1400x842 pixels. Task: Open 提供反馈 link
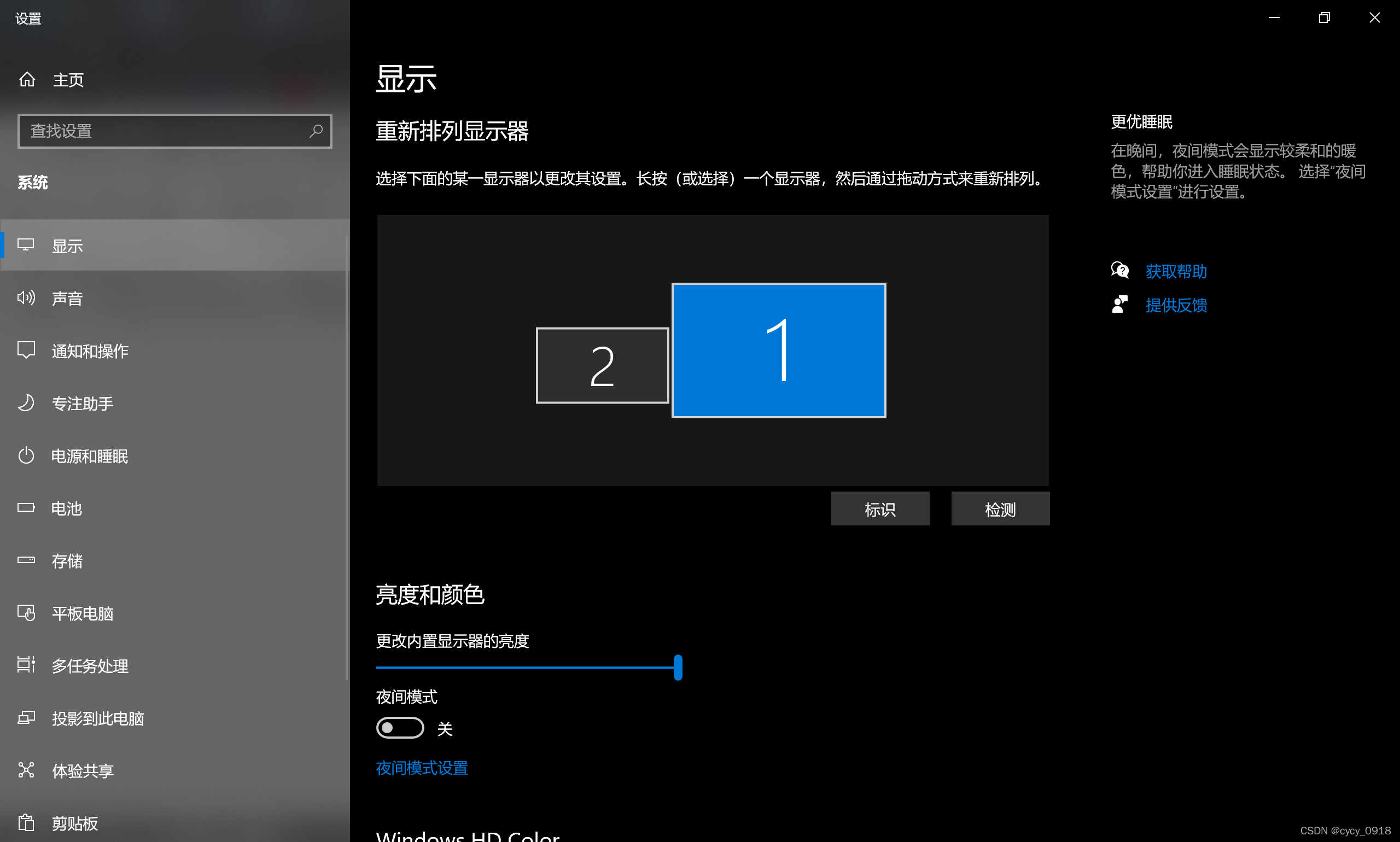(1176, 305)
